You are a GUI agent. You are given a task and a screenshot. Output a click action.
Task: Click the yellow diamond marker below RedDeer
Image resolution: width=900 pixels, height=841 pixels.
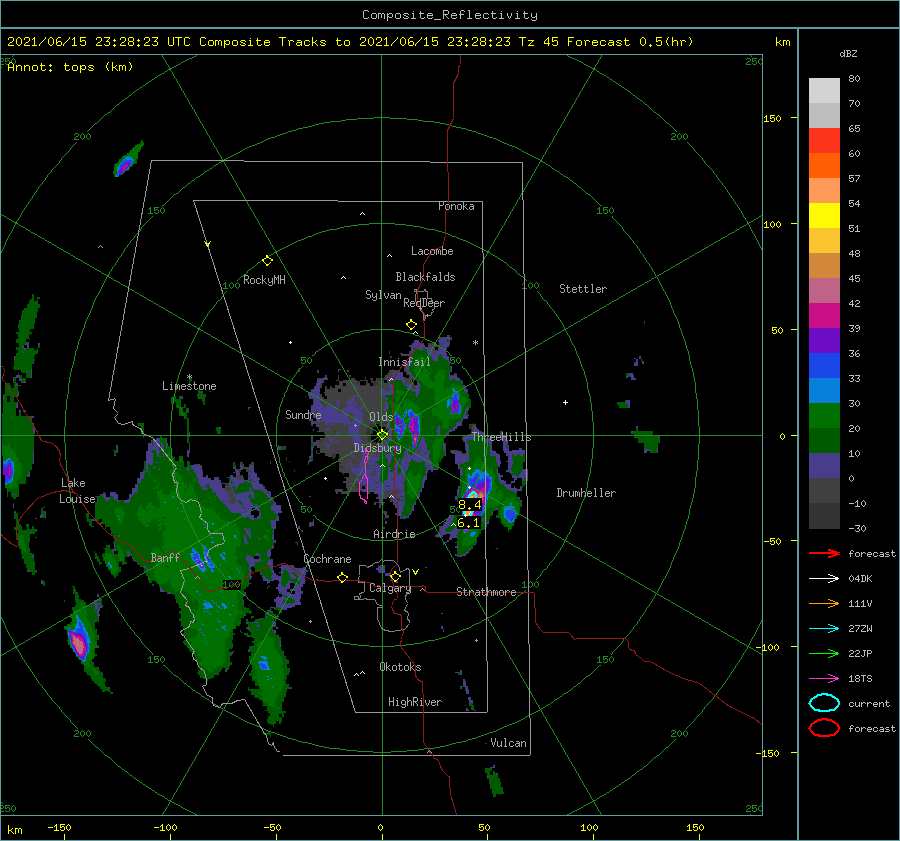(411, 325)
